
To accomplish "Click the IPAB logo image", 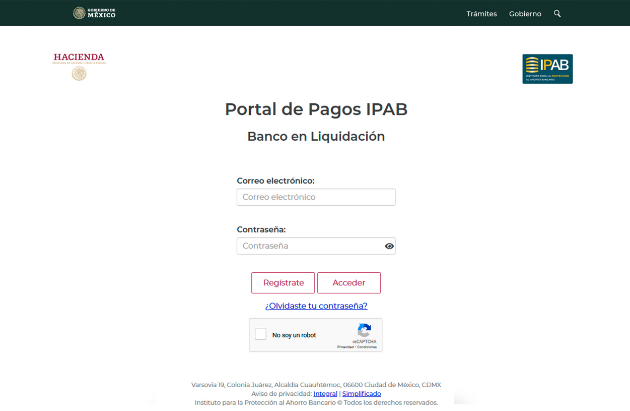I will (x=547, y=69).
